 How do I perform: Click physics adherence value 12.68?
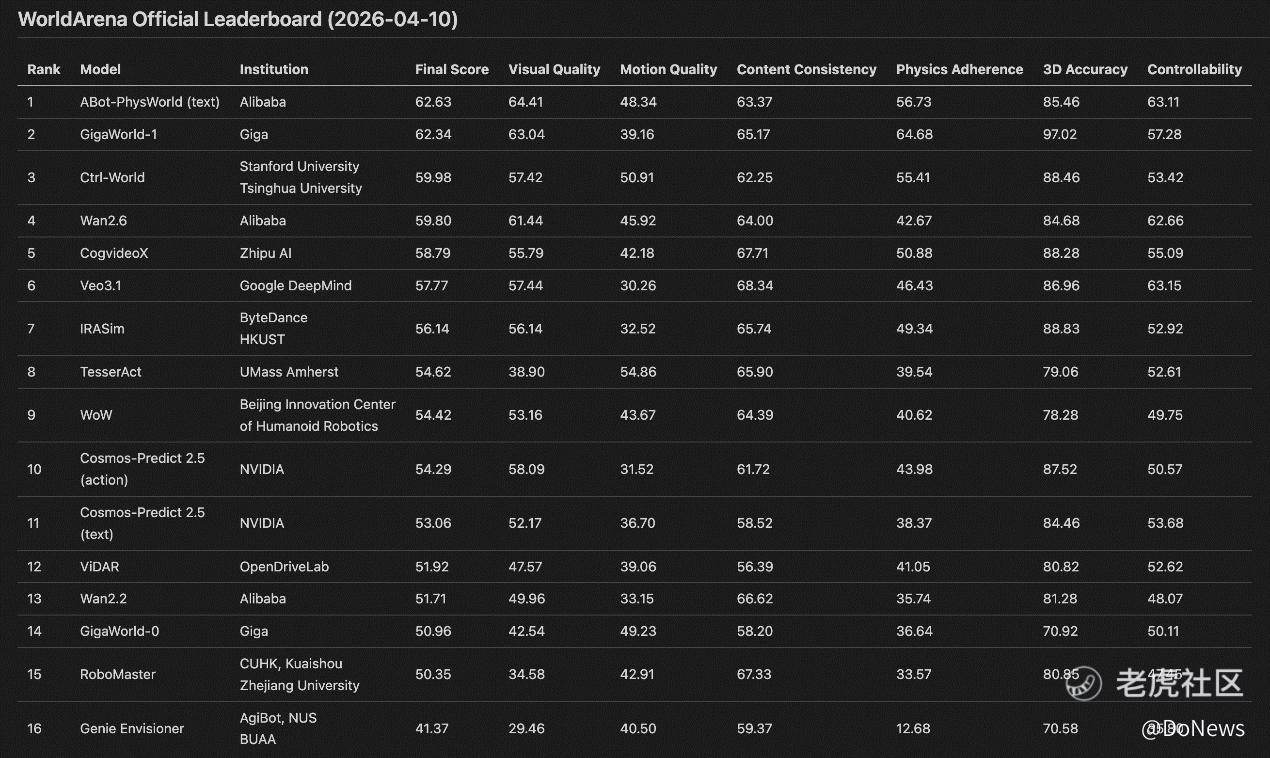913,728
